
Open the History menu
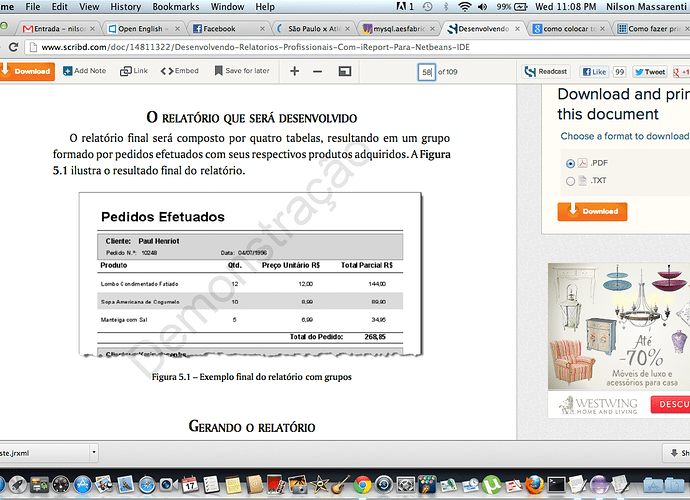125,7
